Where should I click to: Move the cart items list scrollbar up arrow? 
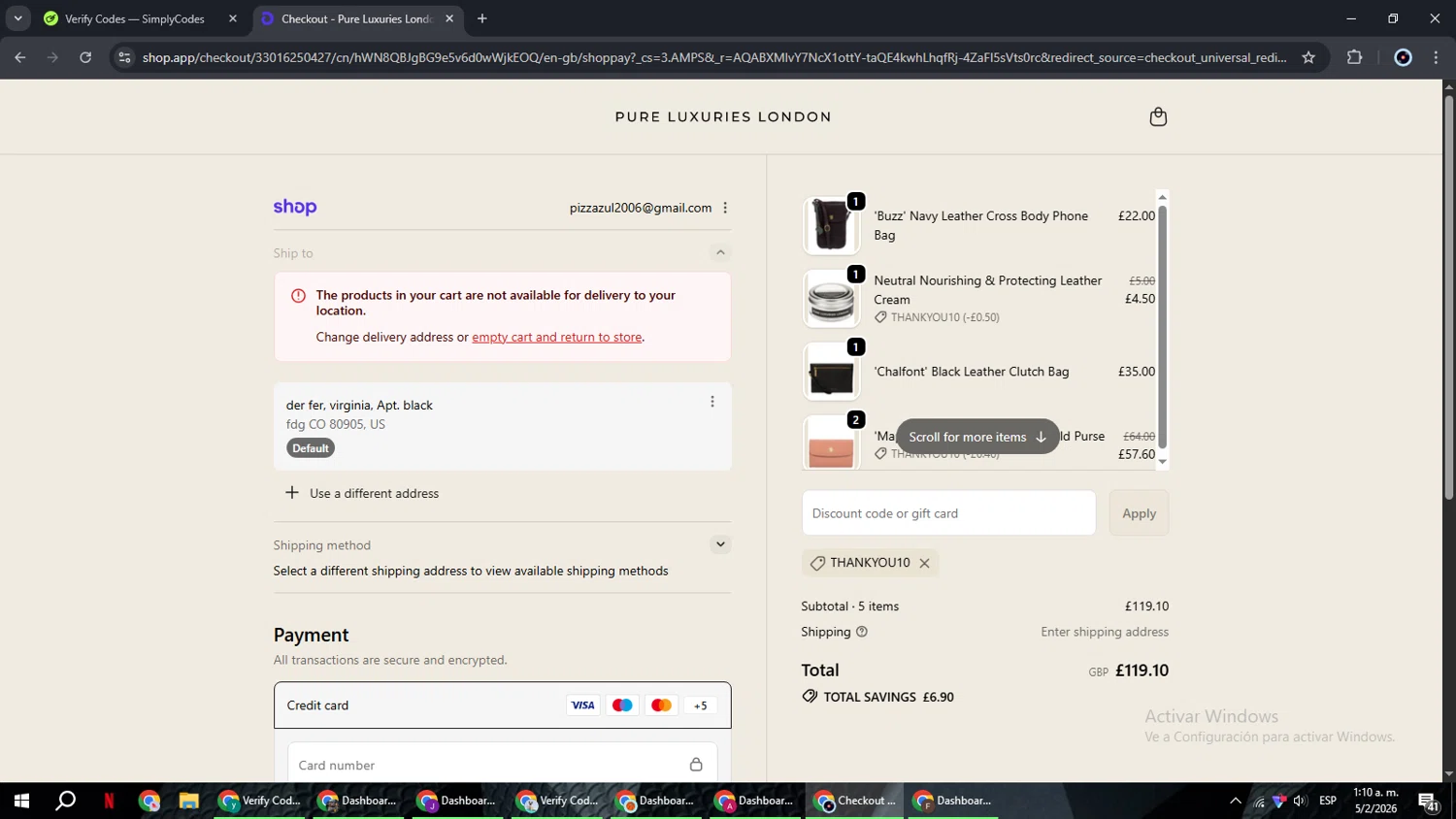click(x=1162, y=197)
